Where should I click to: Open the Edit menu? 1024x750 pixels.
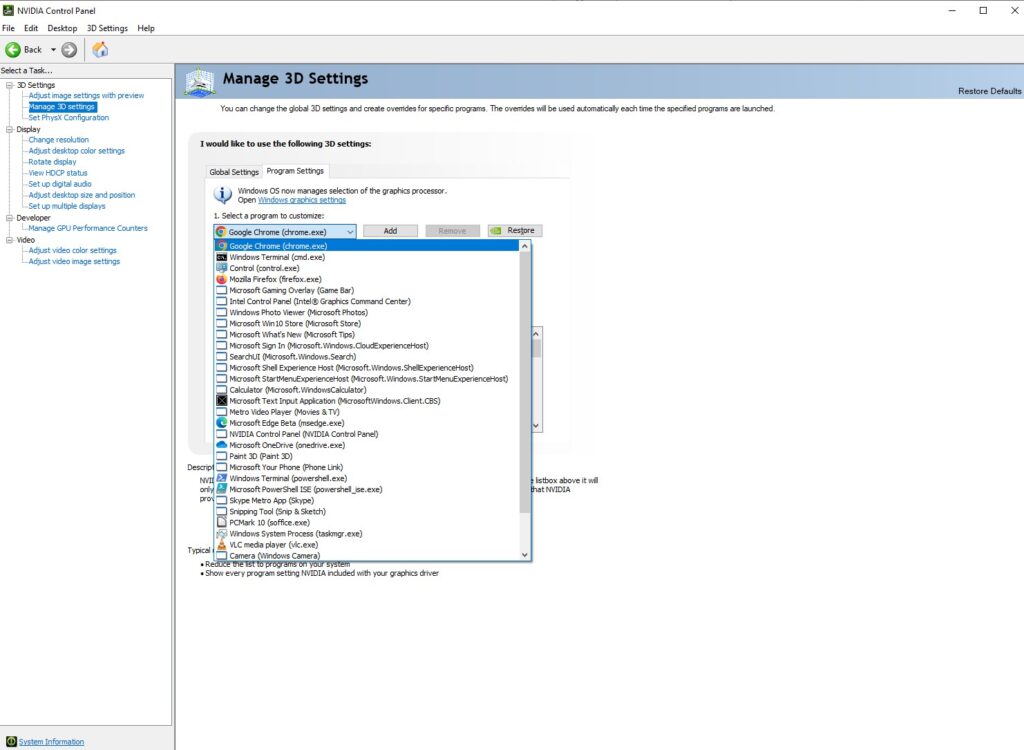[x=31, y=28]
